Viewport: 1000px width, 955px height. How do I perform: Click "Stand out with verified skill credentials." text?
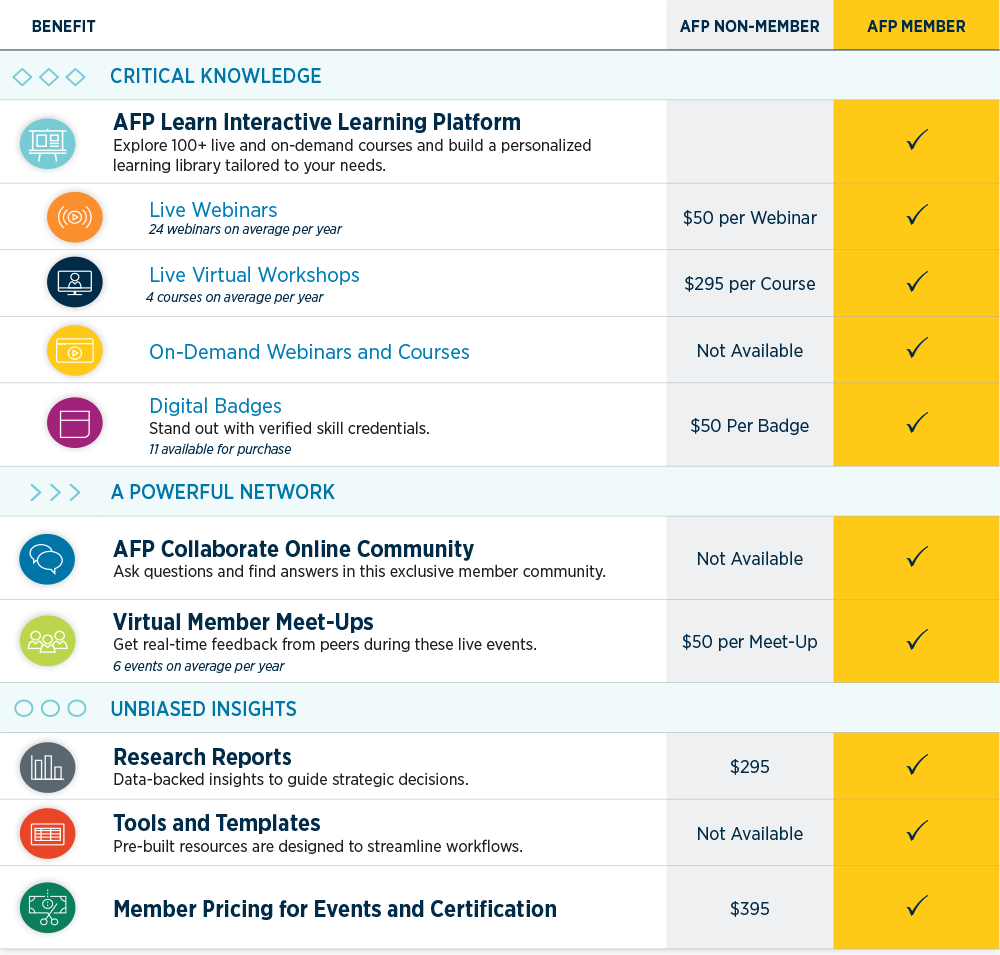pos(290,429)
